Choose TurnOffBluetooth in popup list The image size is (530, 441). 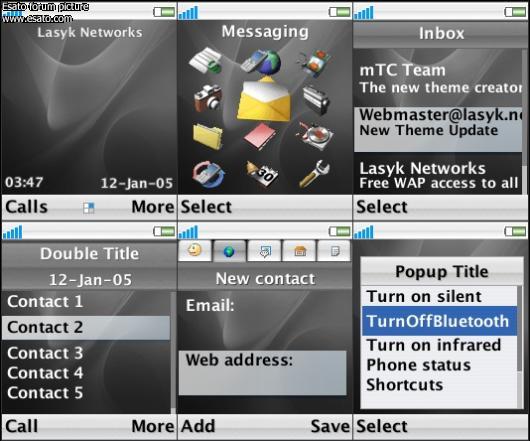[439, 321]
